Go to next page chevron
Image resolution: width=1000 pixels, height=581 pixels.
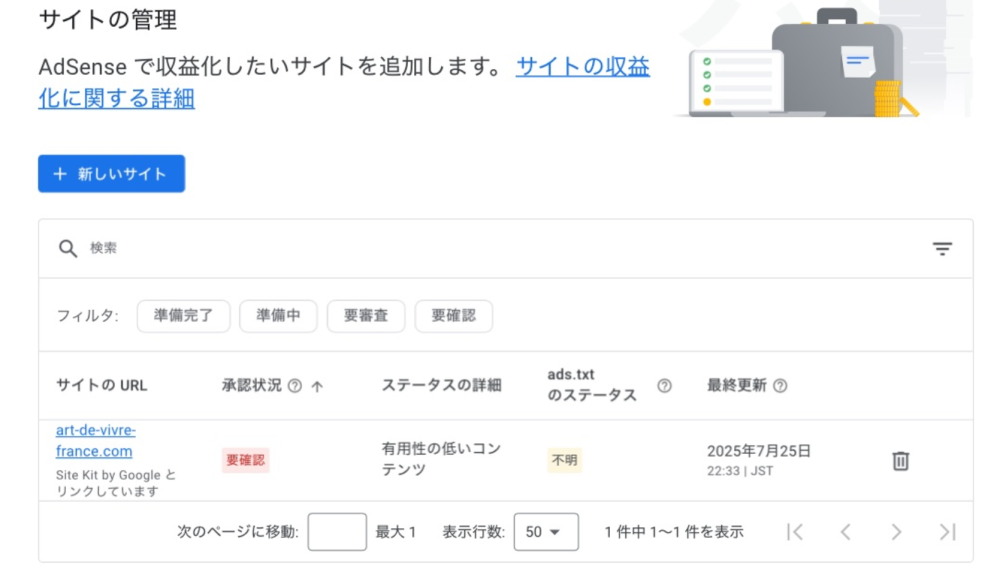click(896, 532)
